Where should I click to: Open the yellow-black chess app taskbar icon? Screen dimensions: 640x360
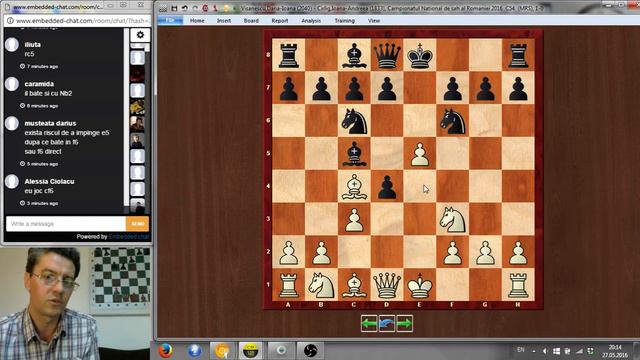click(x=250, y=350)
